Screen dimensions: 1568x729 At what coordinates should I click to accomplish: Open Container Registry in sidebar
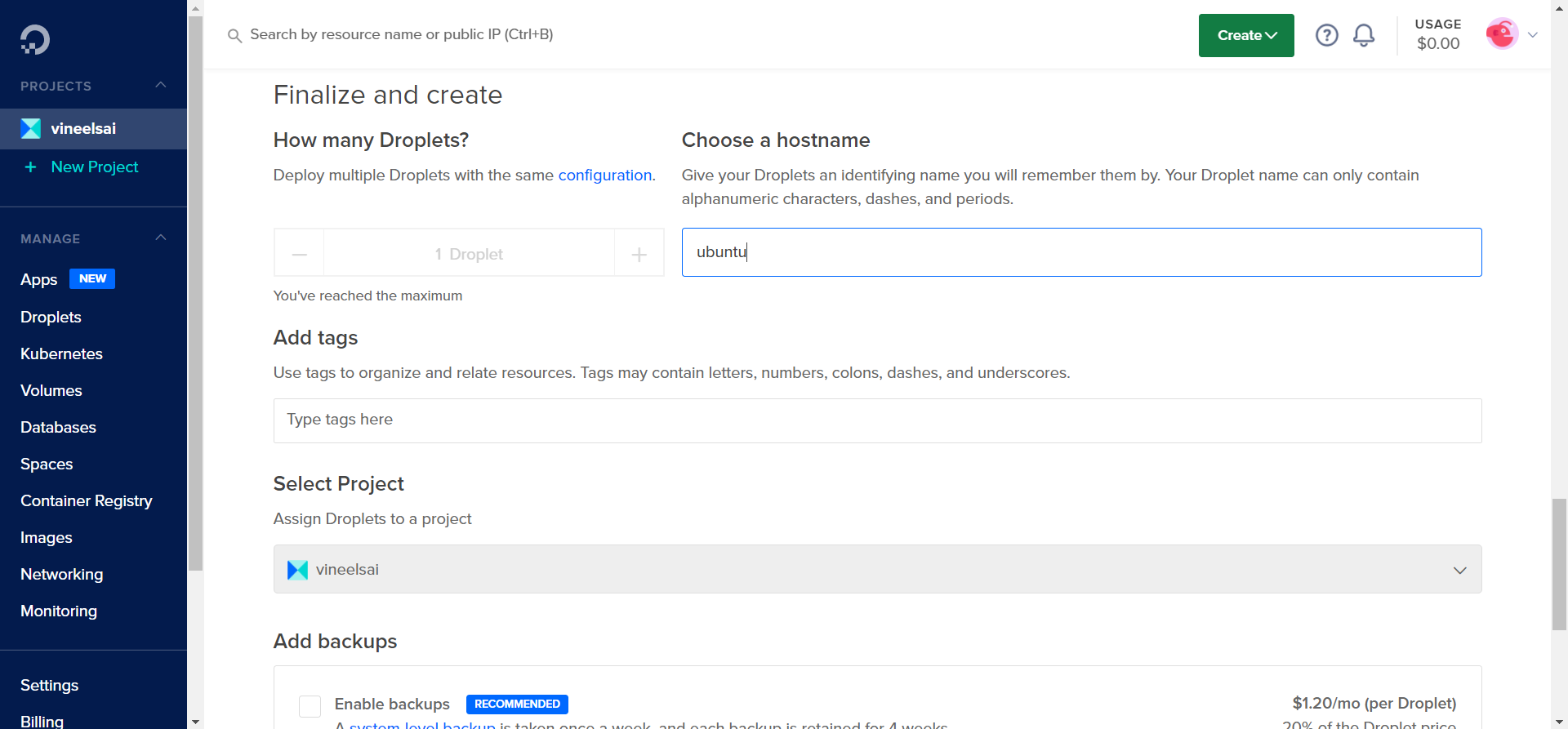(86, 500)
